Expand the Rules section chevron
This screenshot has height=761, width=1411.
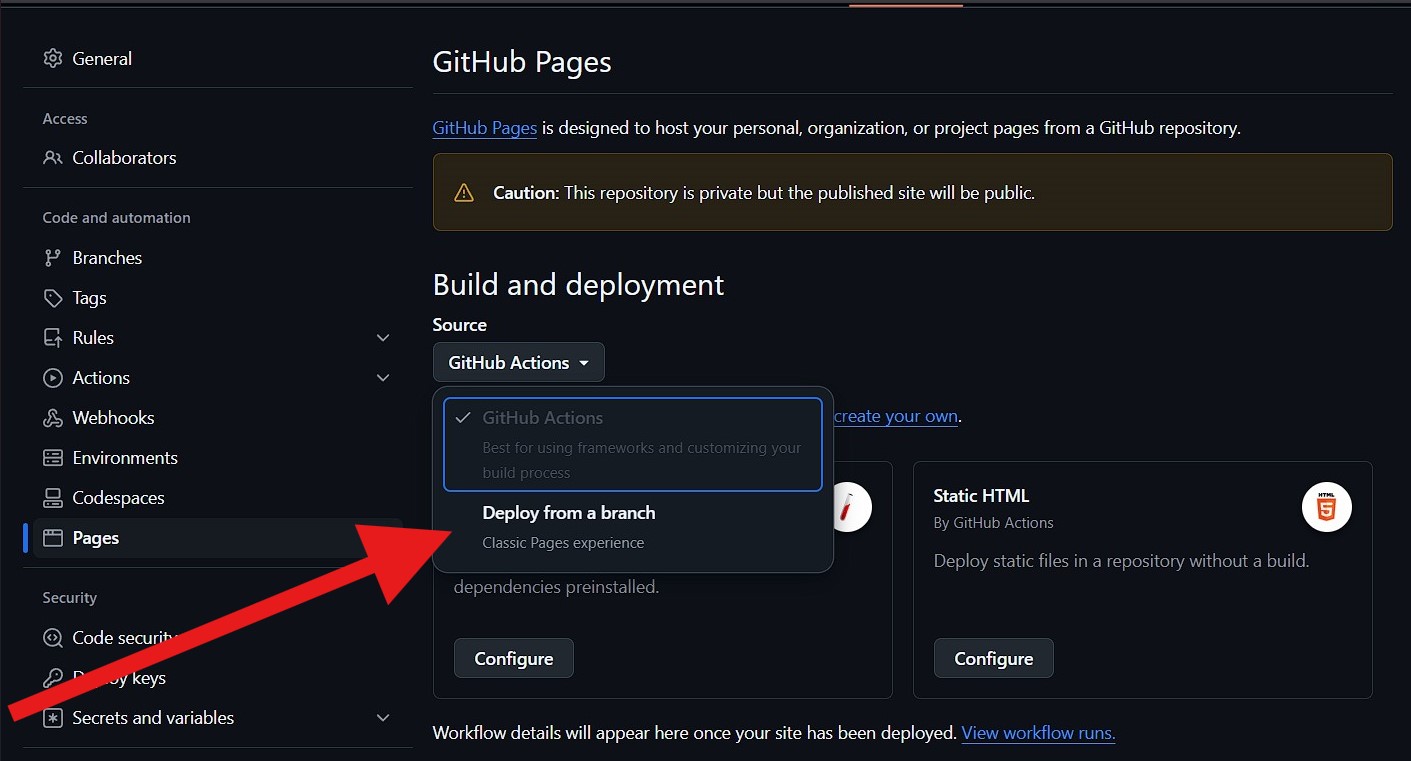[x=383, y=337]
